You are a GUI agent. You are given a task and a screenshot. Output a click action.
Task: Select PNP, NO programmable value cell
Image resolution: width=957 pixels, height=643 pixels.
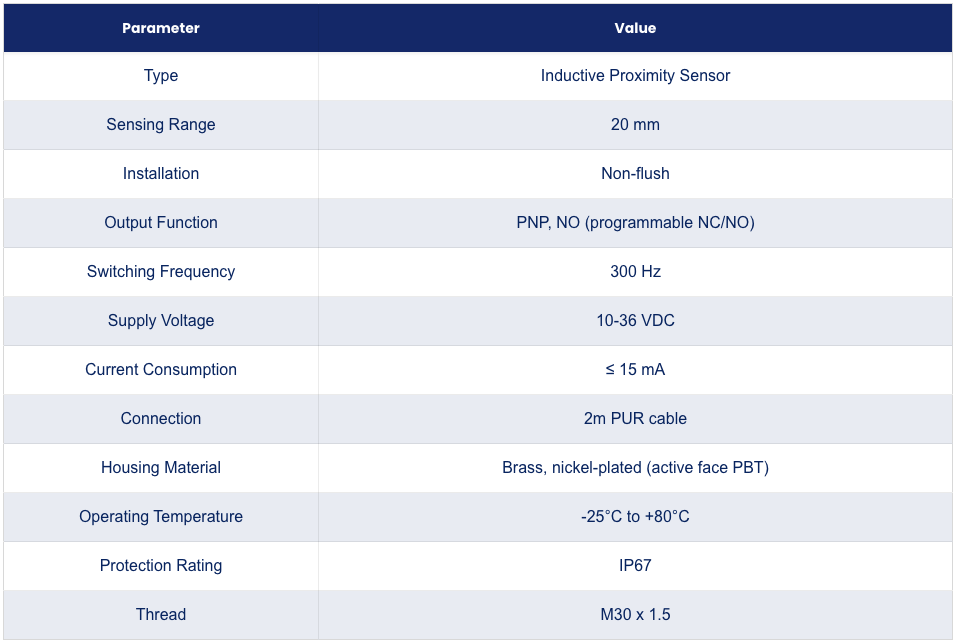(x=635, y=223)
